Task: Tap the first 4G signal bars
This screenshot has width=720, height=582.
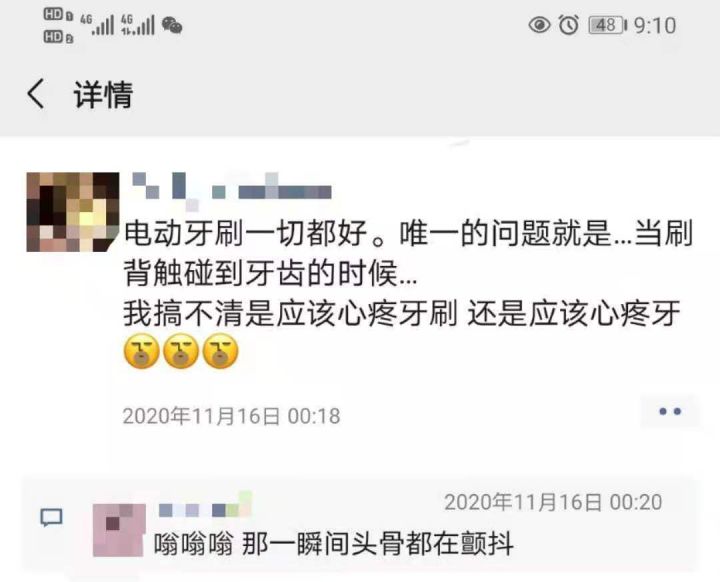Action: [x=97, y=25]
